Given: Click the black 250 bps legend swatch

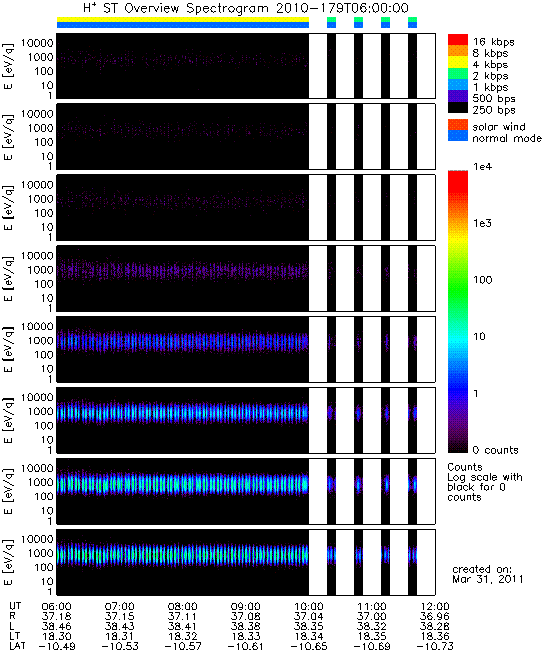Looking at the screenshot, I should click(458, 107).
